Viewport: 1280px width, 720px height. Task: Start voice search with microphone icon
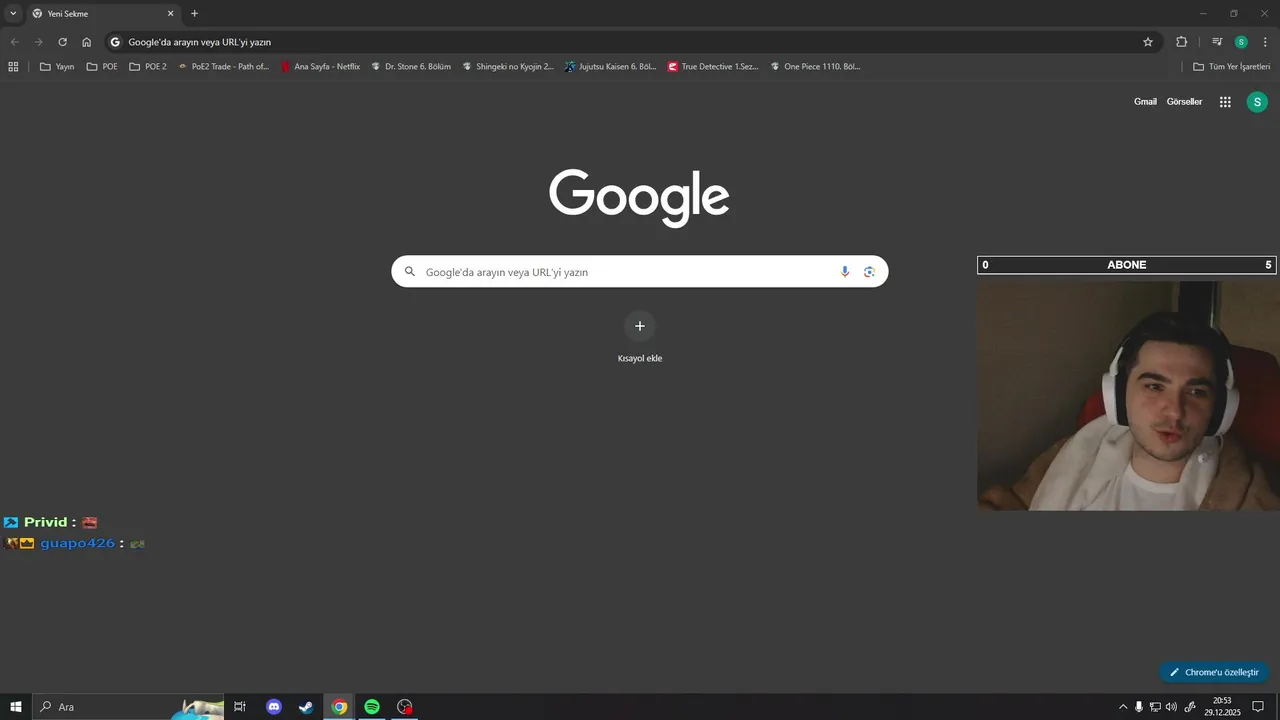[x=845, y=272]
